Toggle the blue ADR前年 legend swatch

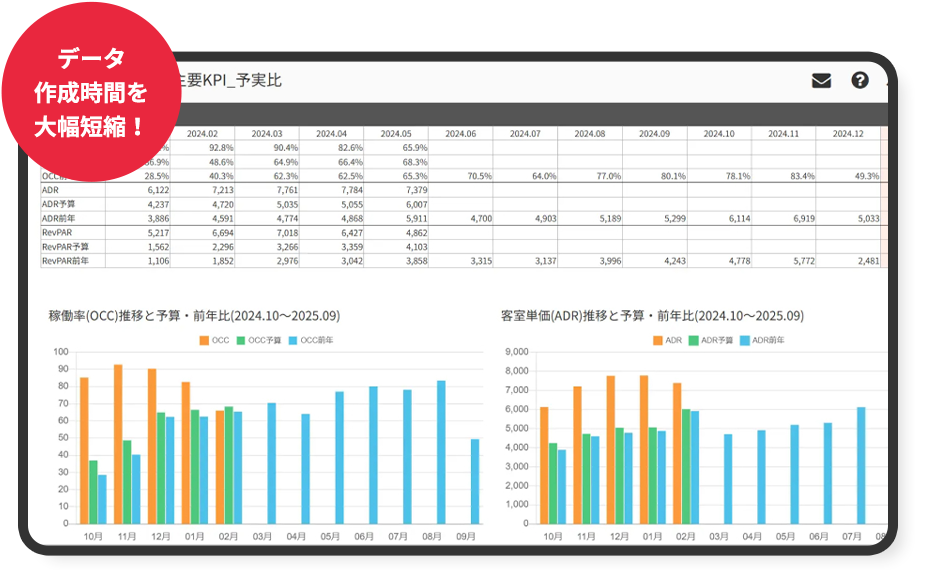(x=745, y=340)
